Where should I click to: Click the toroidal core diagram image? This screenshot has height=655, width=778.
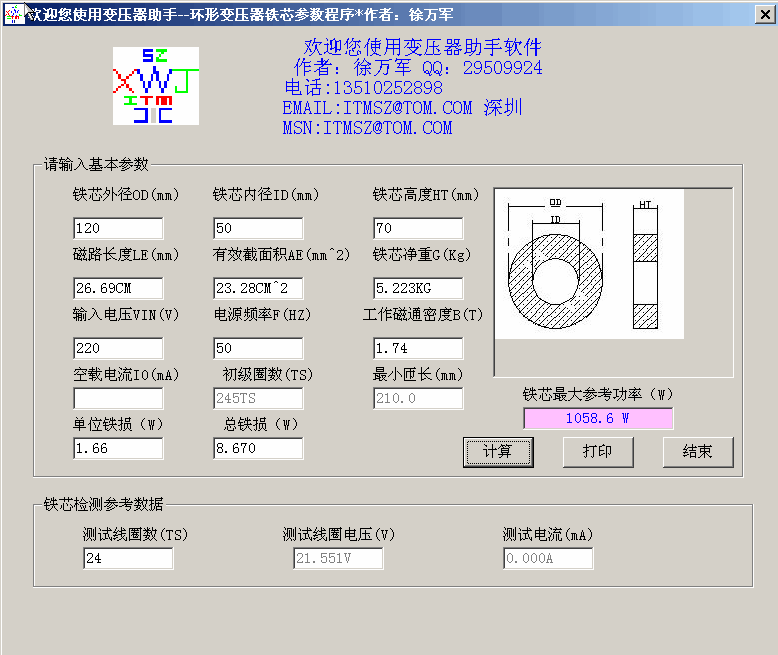[589, 264]
